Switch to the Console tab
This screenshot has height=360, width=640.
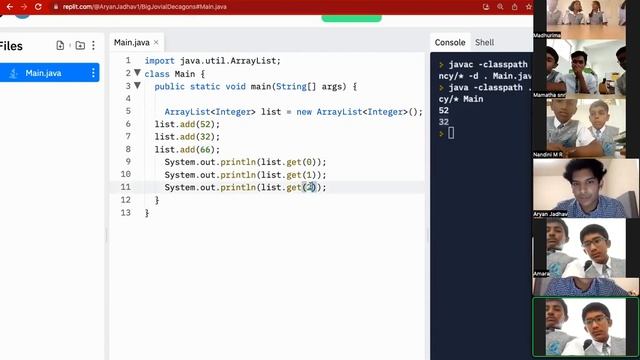point(450,42)
